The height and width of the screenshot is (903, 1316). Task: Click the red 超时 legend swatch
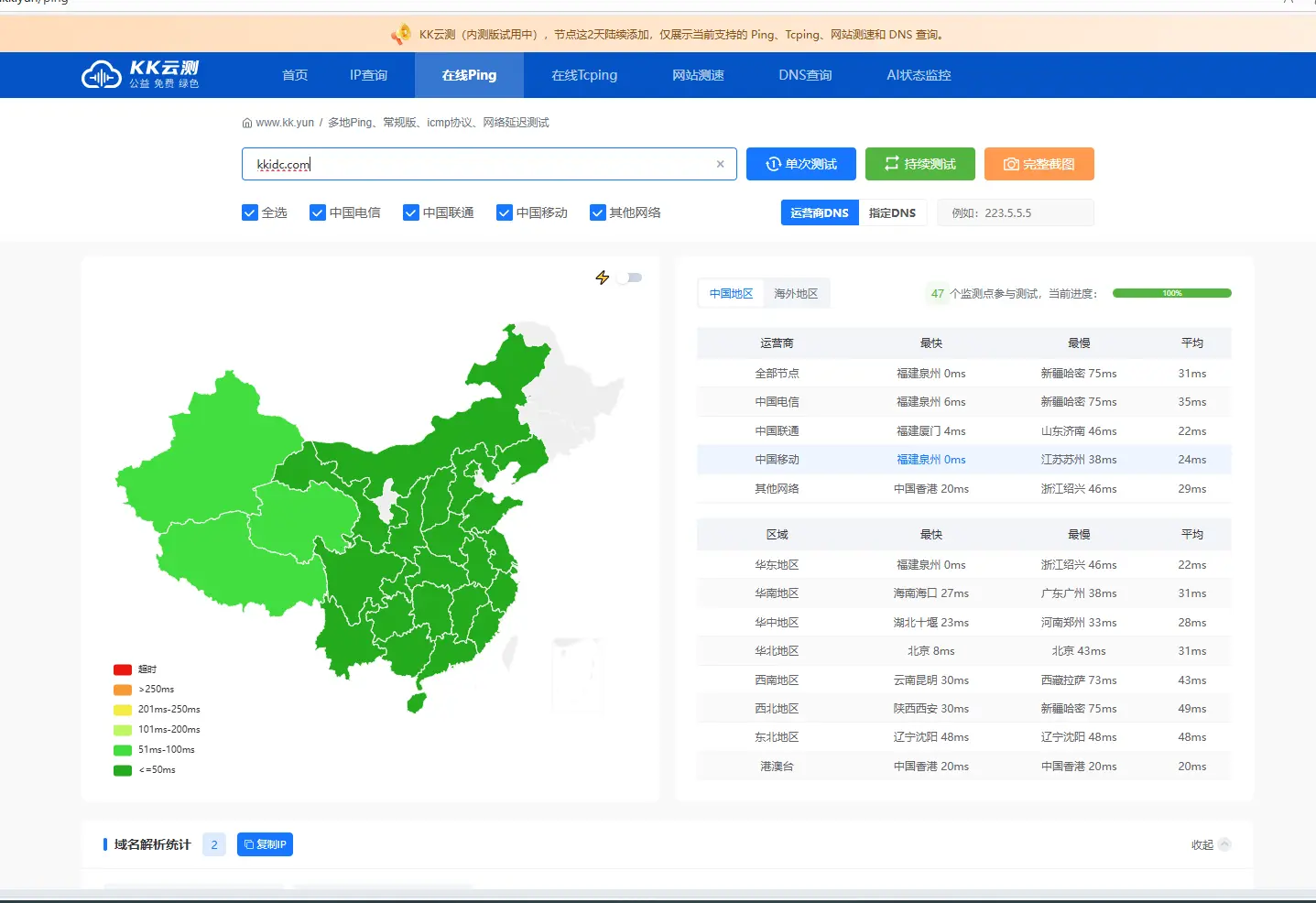pos(123,669)
